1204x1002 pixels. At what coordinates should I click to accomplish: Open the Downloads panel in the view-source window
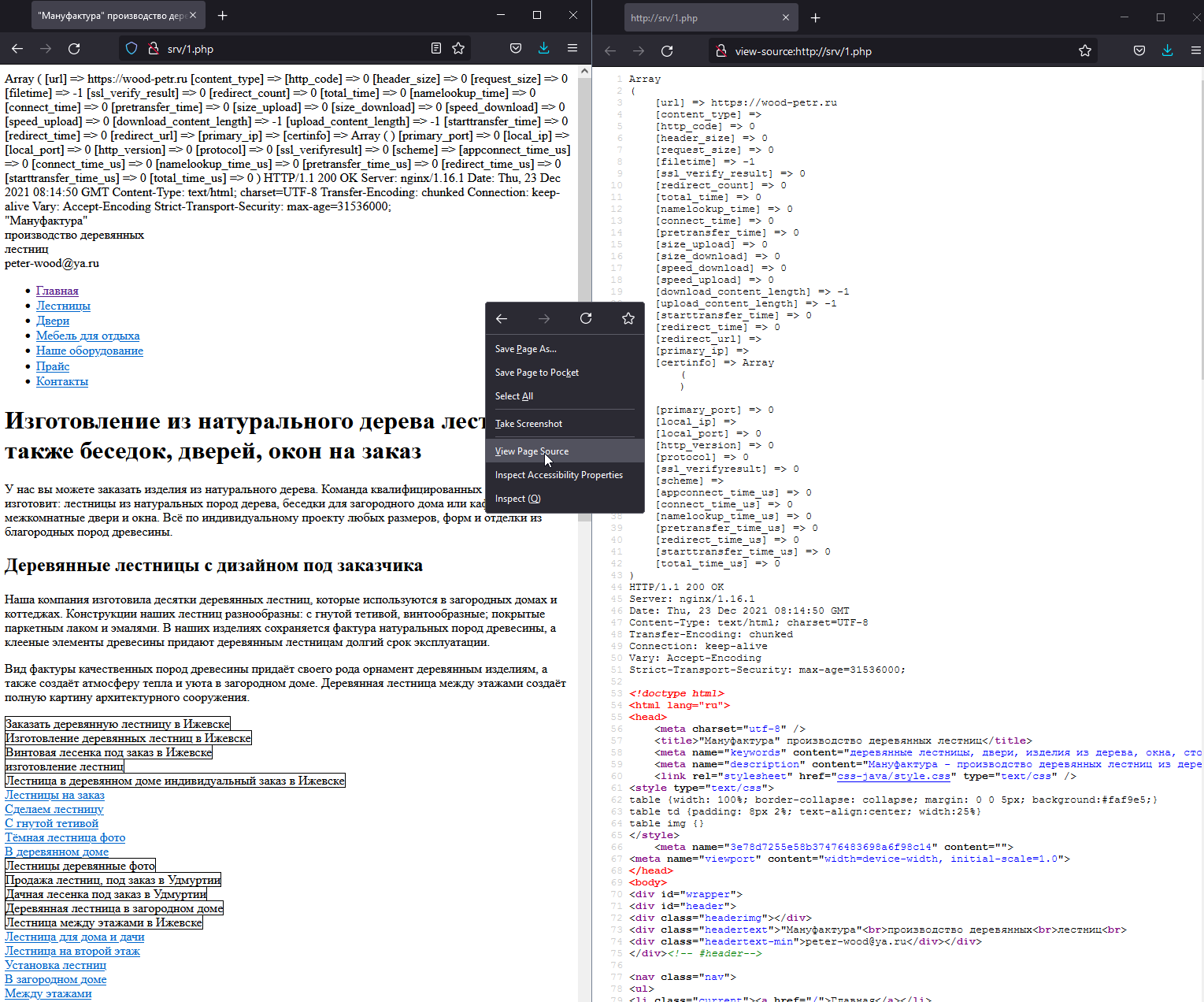1167,51
